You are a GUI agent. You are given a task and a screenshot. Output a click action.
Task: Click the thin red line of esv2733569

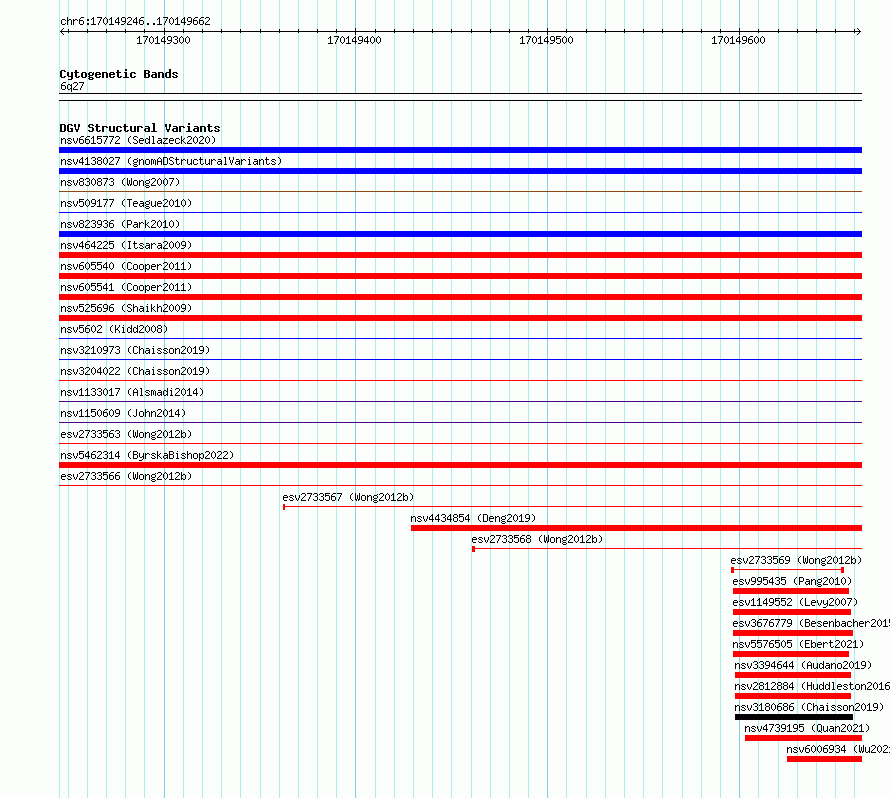[788, 570]
